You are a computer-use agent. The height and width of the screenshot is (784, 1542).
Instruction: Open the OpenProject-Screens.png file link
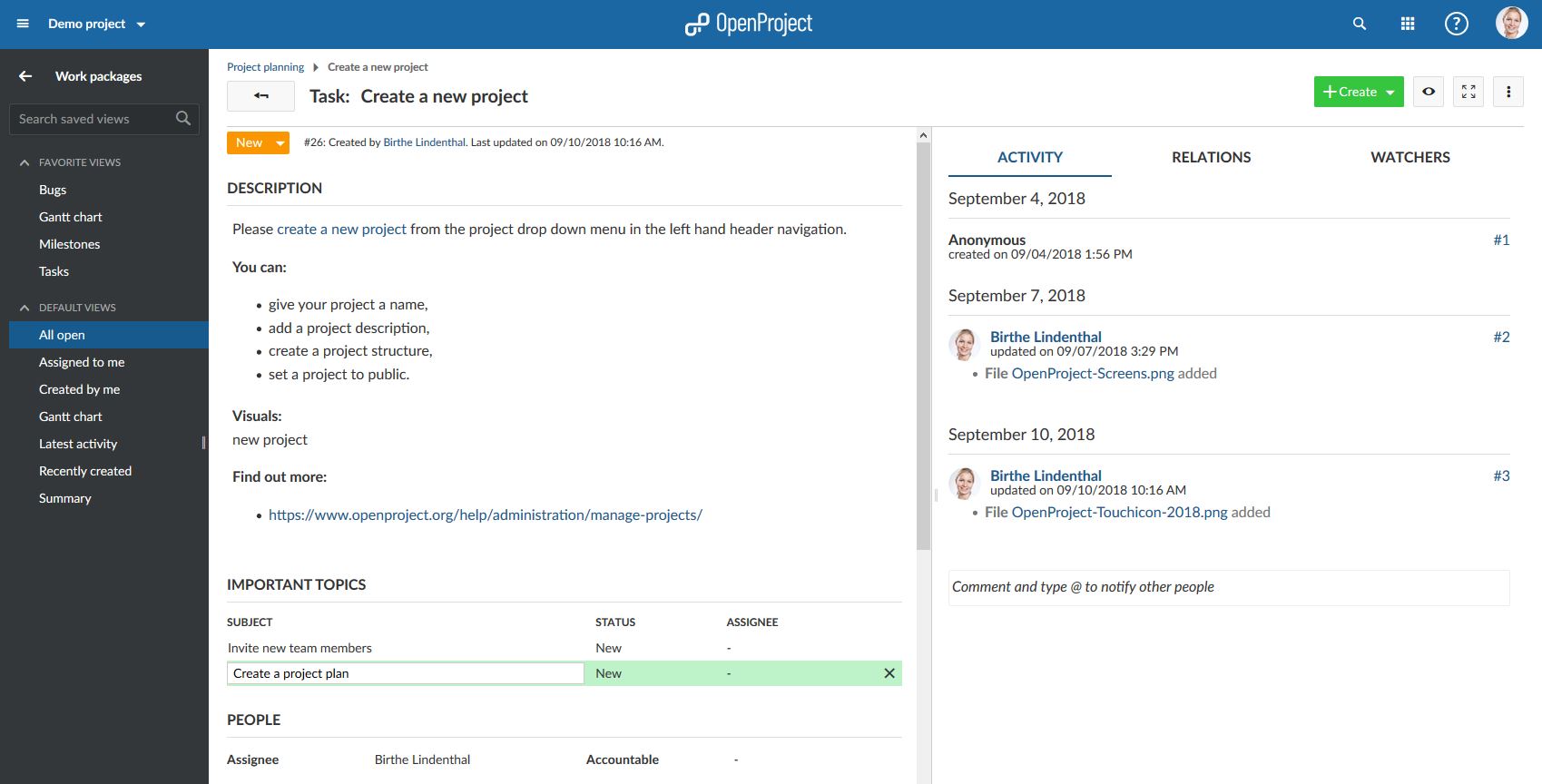(x=1092, y=373)
